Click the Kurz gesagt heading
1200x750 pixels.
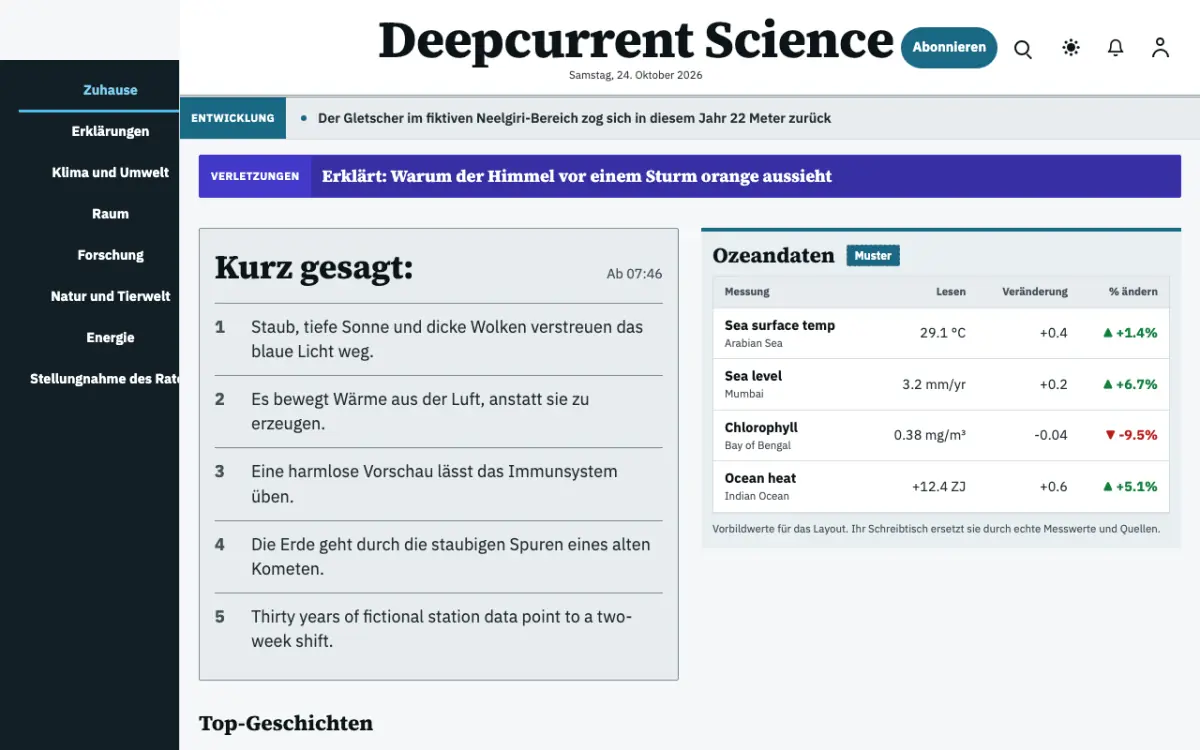314,268
